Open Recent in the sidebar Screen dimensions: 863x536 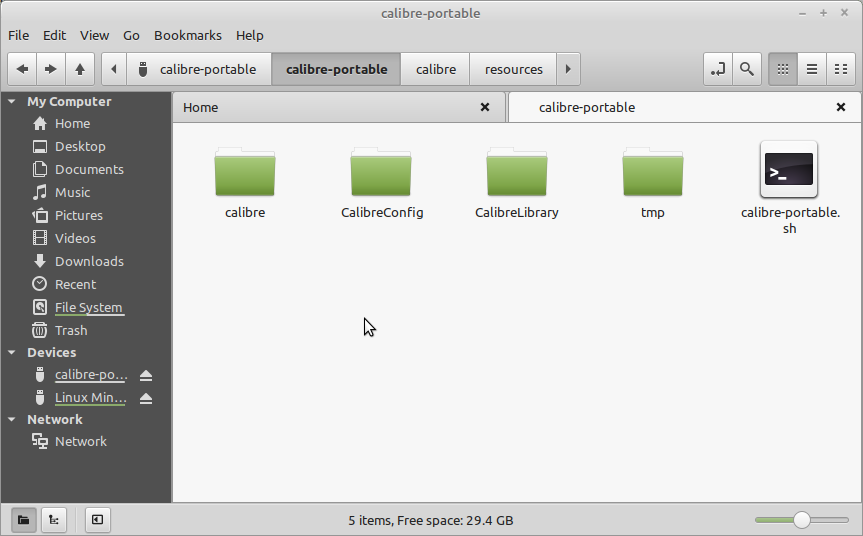point(75,285)
